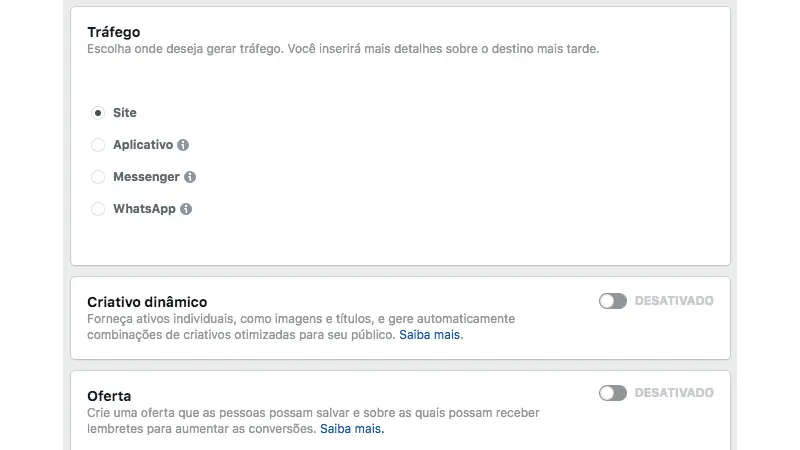Image resolution: width=800 pixels, height=450 pixels.
Task: Click DESATIVADO label beside Criativo dinâmico toggle
Action: 674,301
